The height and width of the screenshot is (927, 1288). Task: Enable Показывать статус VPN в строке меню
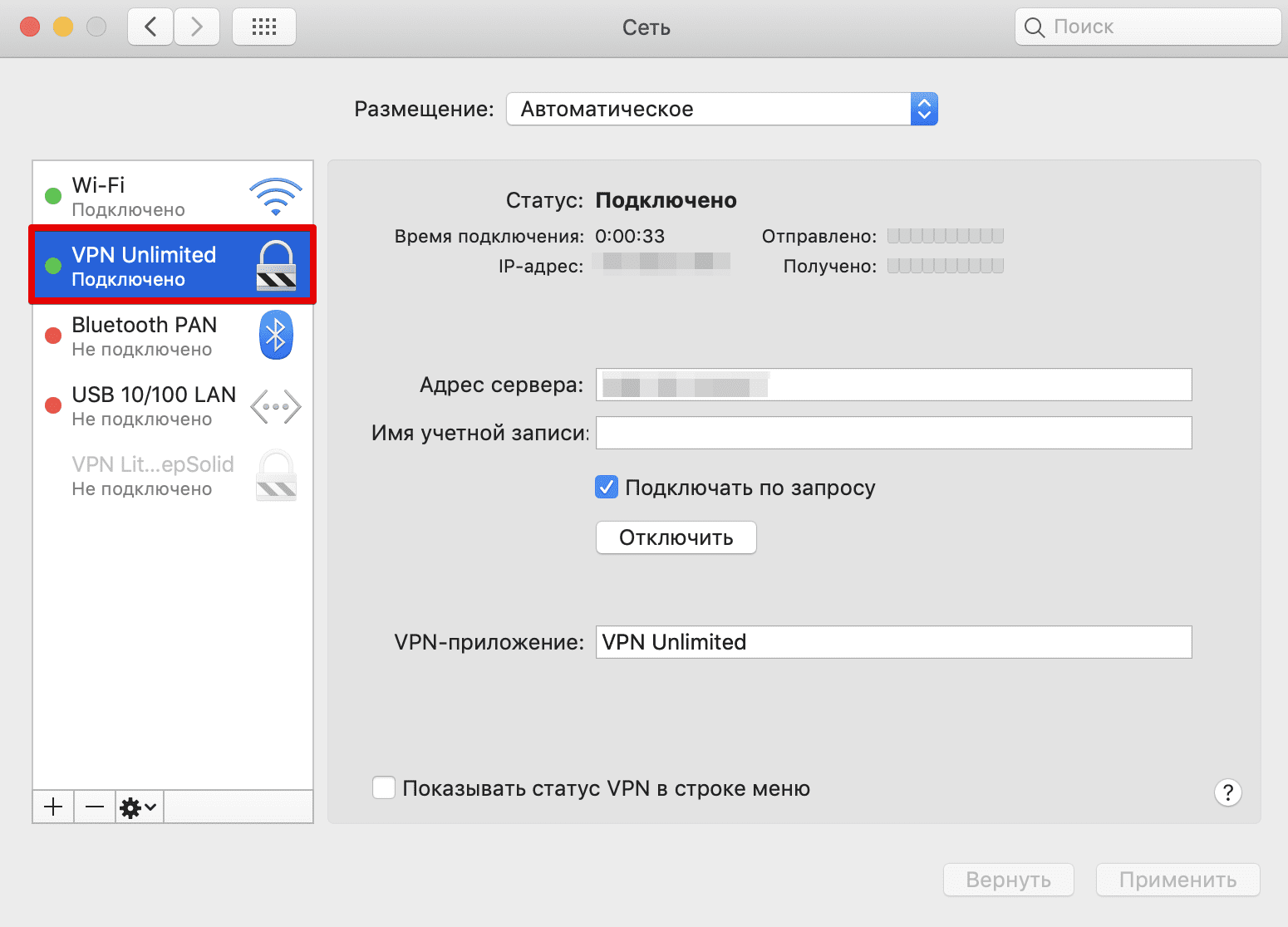tap(383, 787)
